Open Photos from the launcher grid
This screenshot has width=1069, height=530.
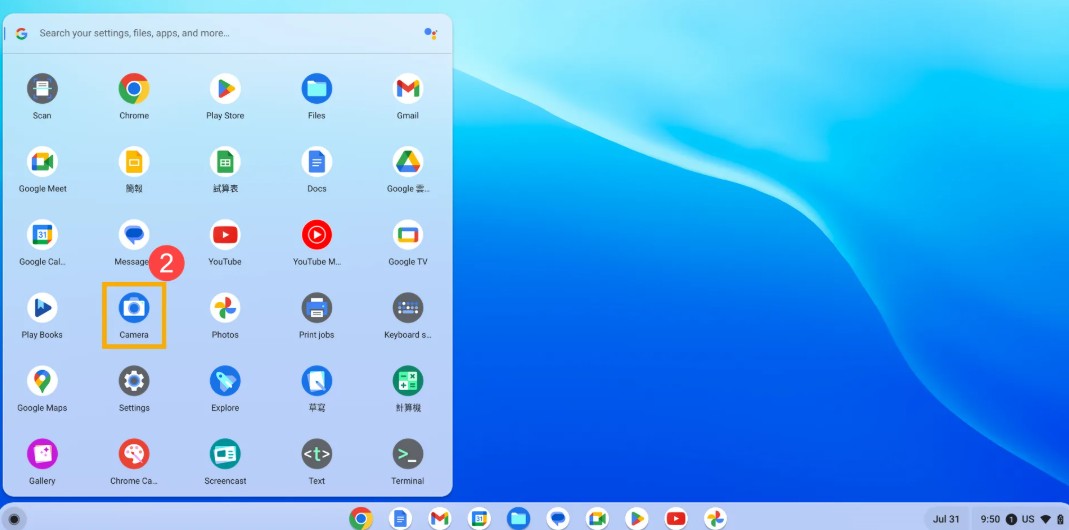tap(225, 308)
